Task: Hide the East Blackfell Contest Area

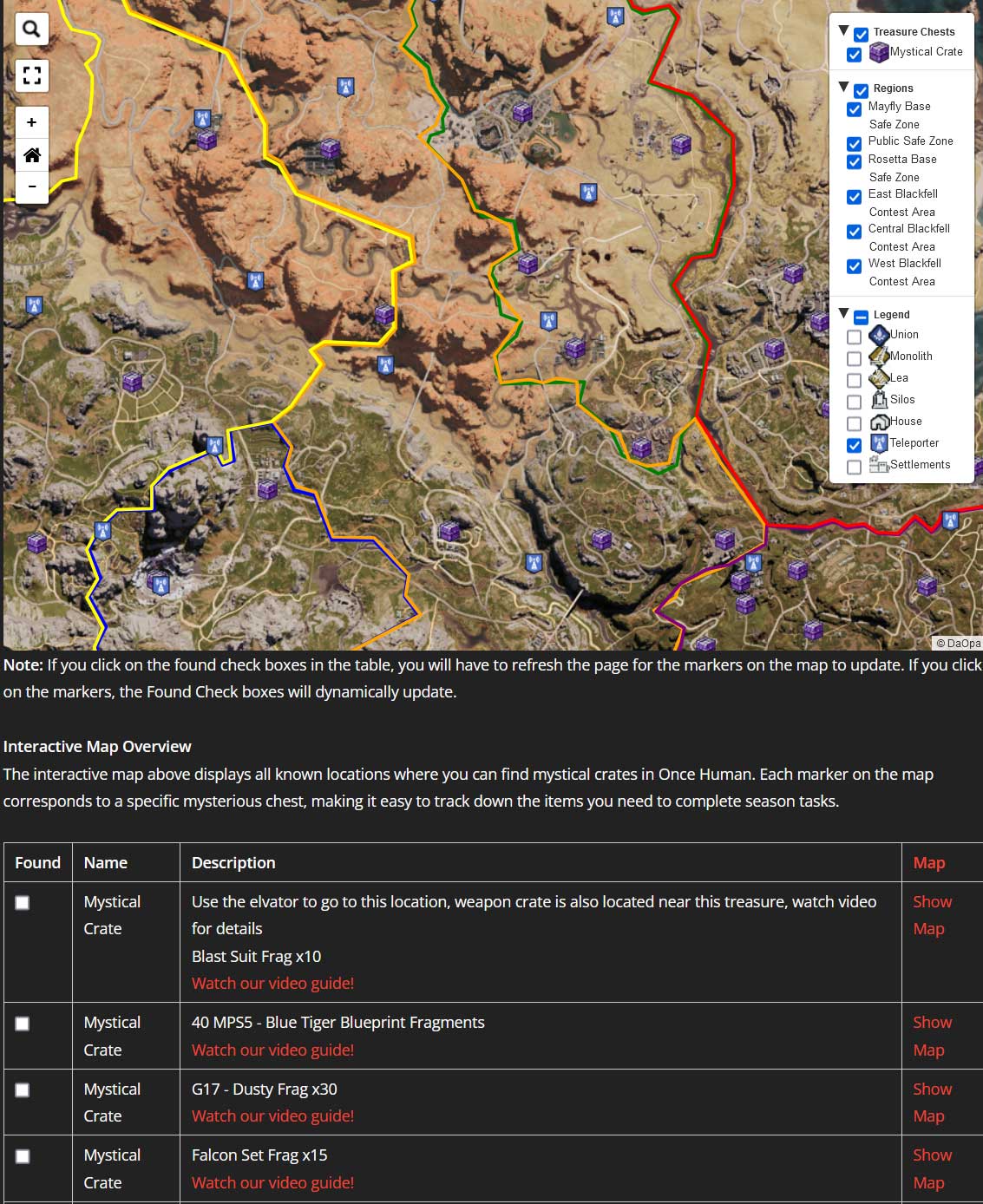Action: click(854, 197)
